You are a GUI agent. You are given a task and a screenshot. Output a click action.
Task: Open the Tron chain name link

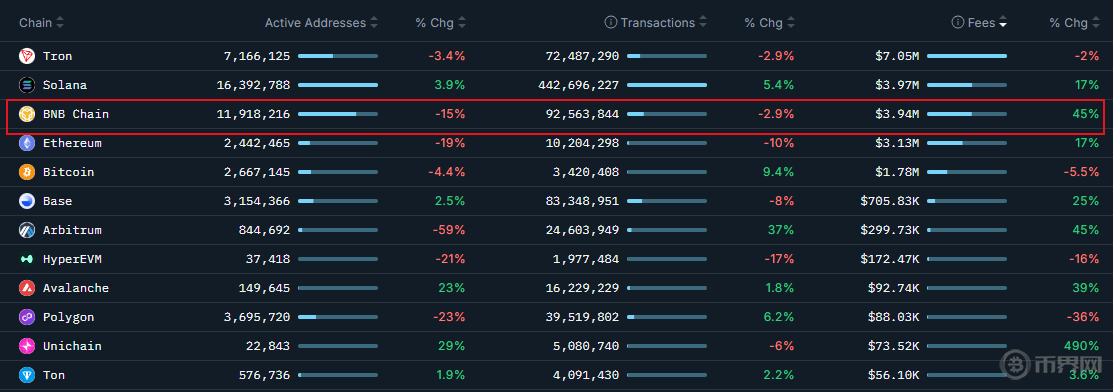point(57,56)
